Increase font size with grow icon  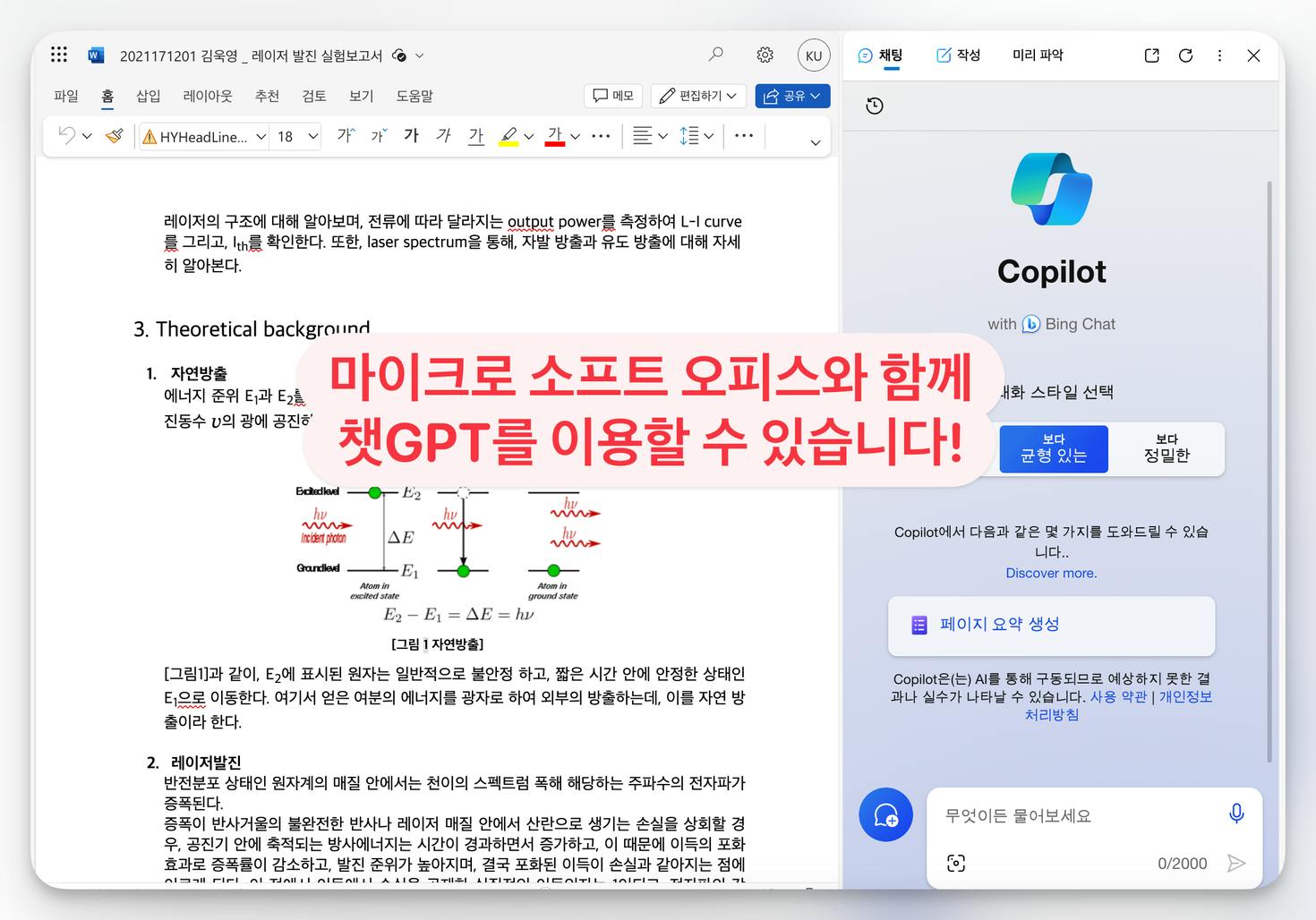click(x=346, y=136)
